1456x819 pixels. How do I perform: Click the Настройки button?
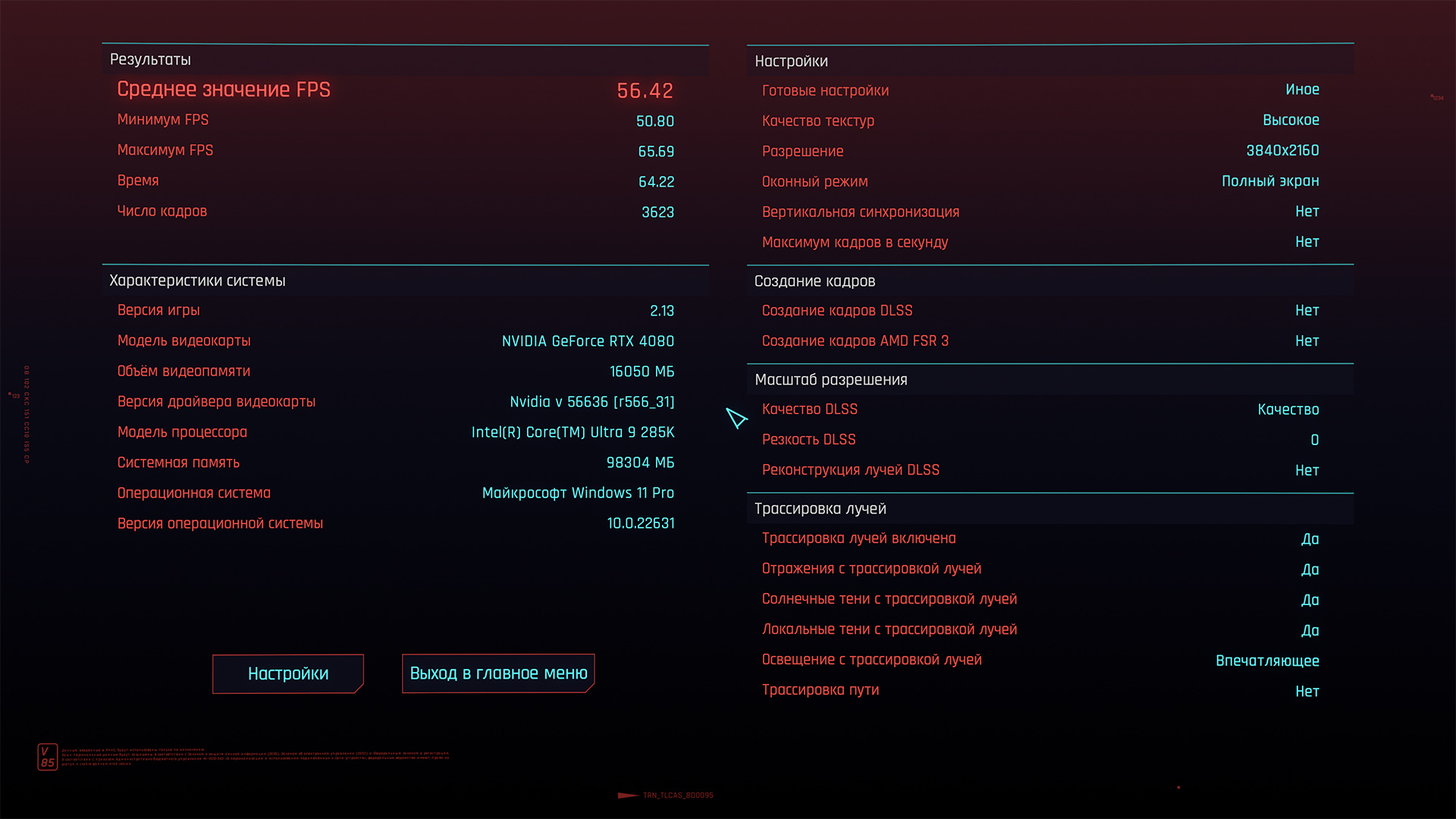(287, 673)
